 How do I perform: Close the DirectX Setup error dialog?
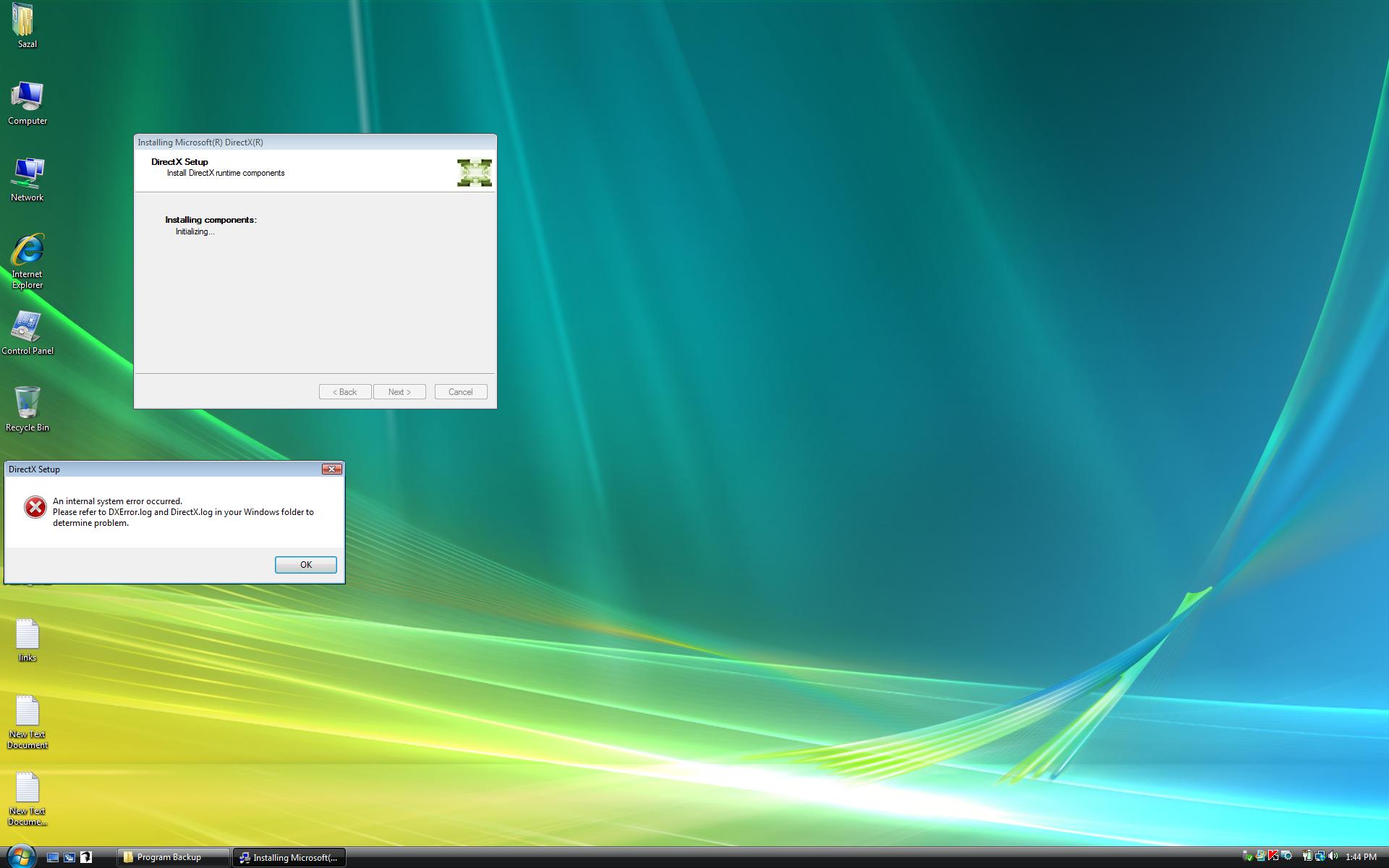pos(331,469)
